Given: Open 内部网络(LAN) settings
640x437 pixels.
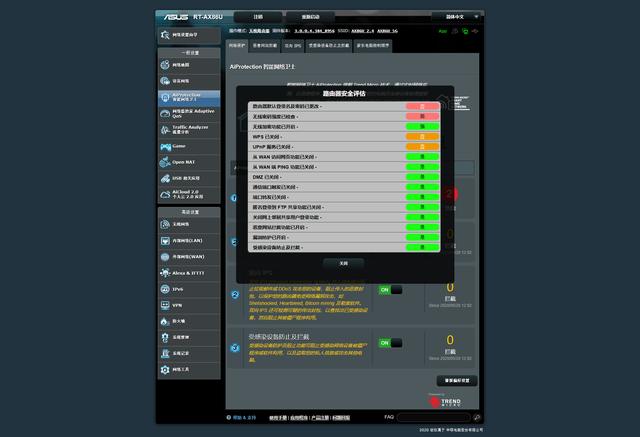Looking at the screenshot, I should (x=189, y=241).
